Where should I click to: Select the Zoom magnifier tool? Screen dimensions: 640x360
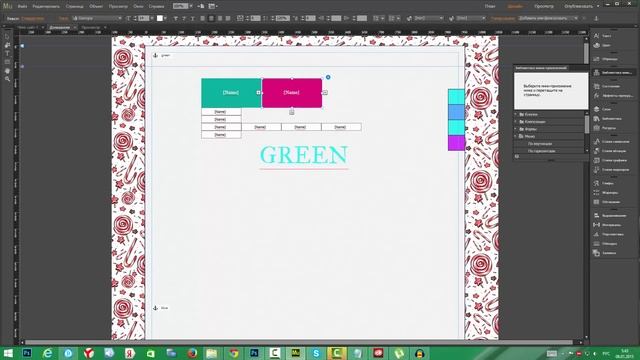pos(7,79)
